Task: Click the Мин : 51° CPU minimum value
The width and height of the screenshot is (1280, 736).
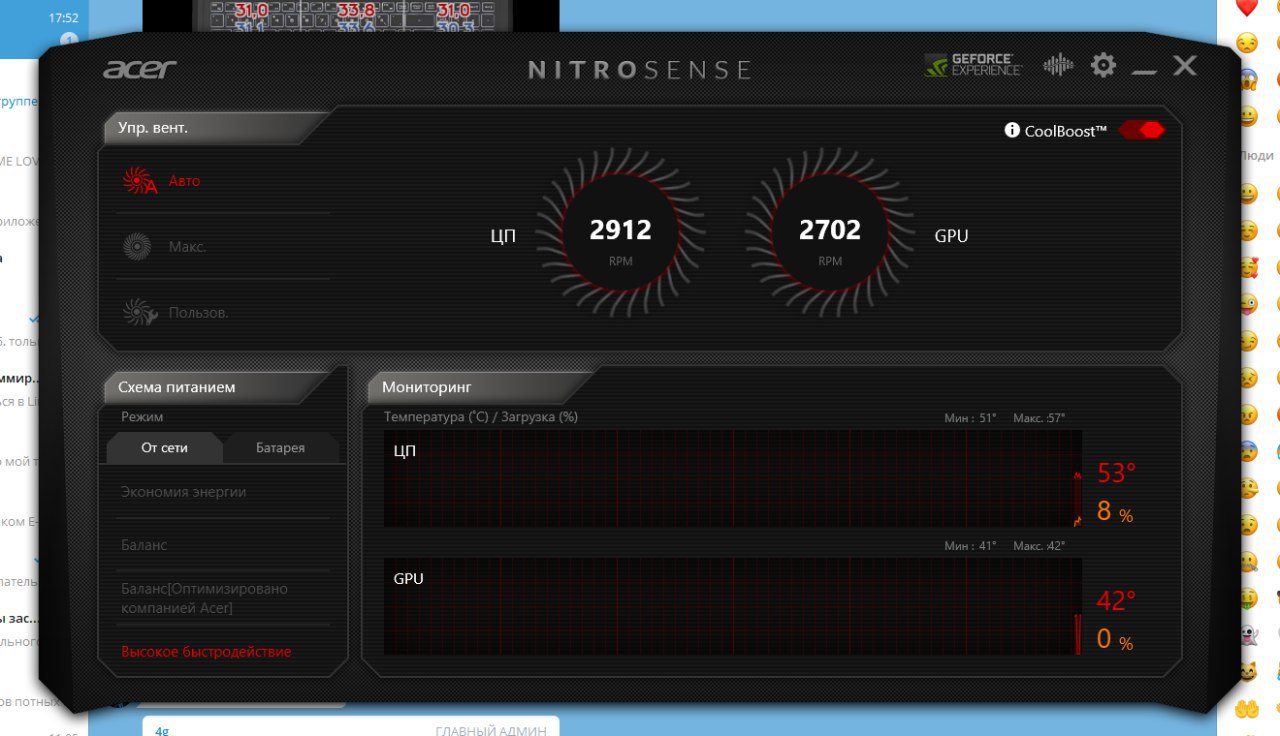Action: click(970, 418)
